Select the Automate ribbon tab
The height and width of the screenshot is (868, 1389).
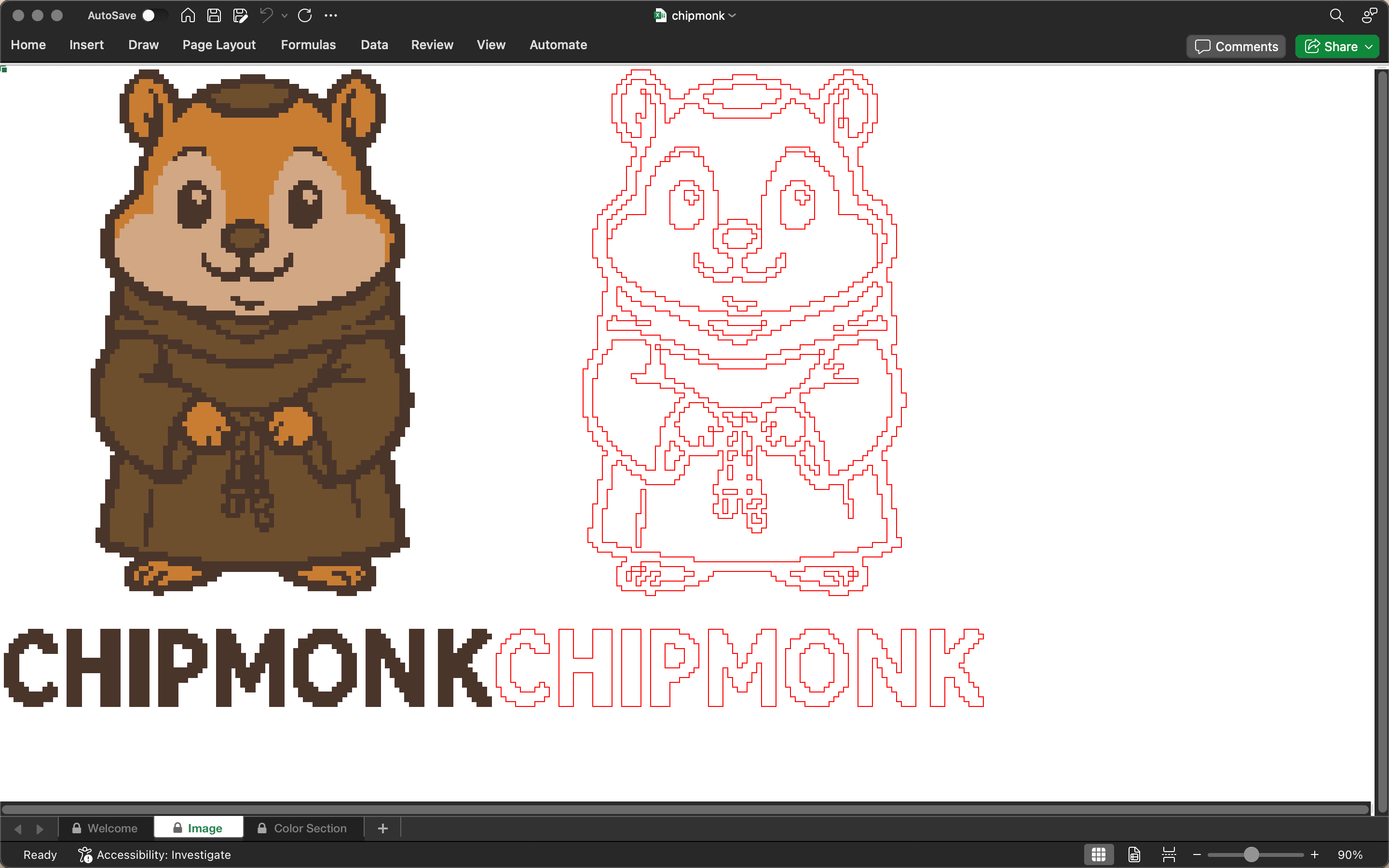coord(558,45)
